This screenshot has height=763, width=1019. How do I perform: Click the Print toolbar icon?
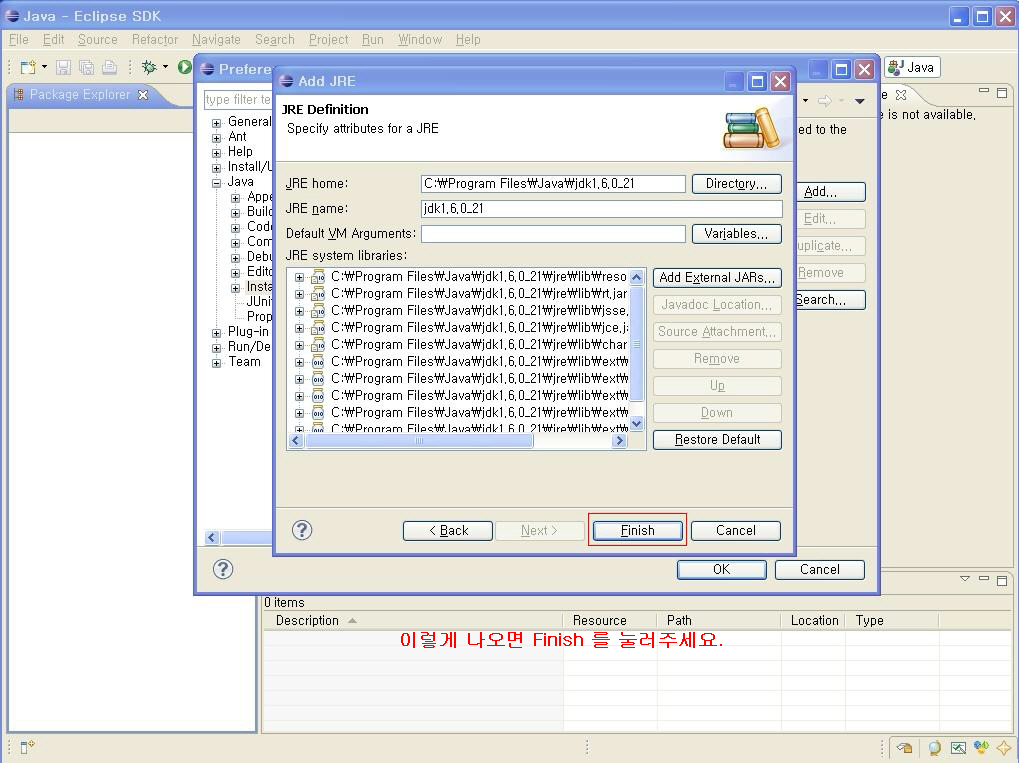110,67
